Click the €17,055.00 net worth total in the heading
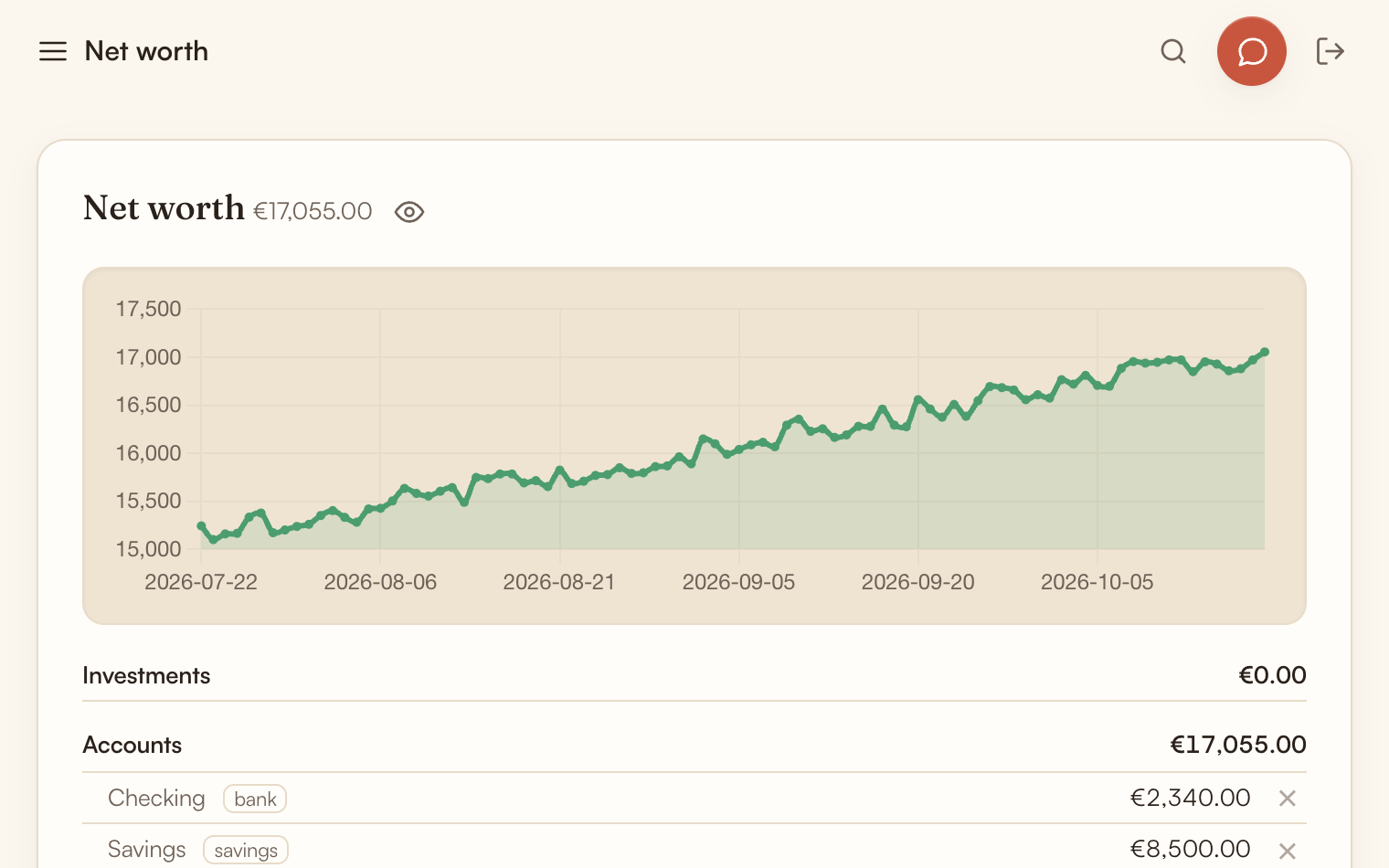Screen dimensions: 1389x868 coord(313,211)
